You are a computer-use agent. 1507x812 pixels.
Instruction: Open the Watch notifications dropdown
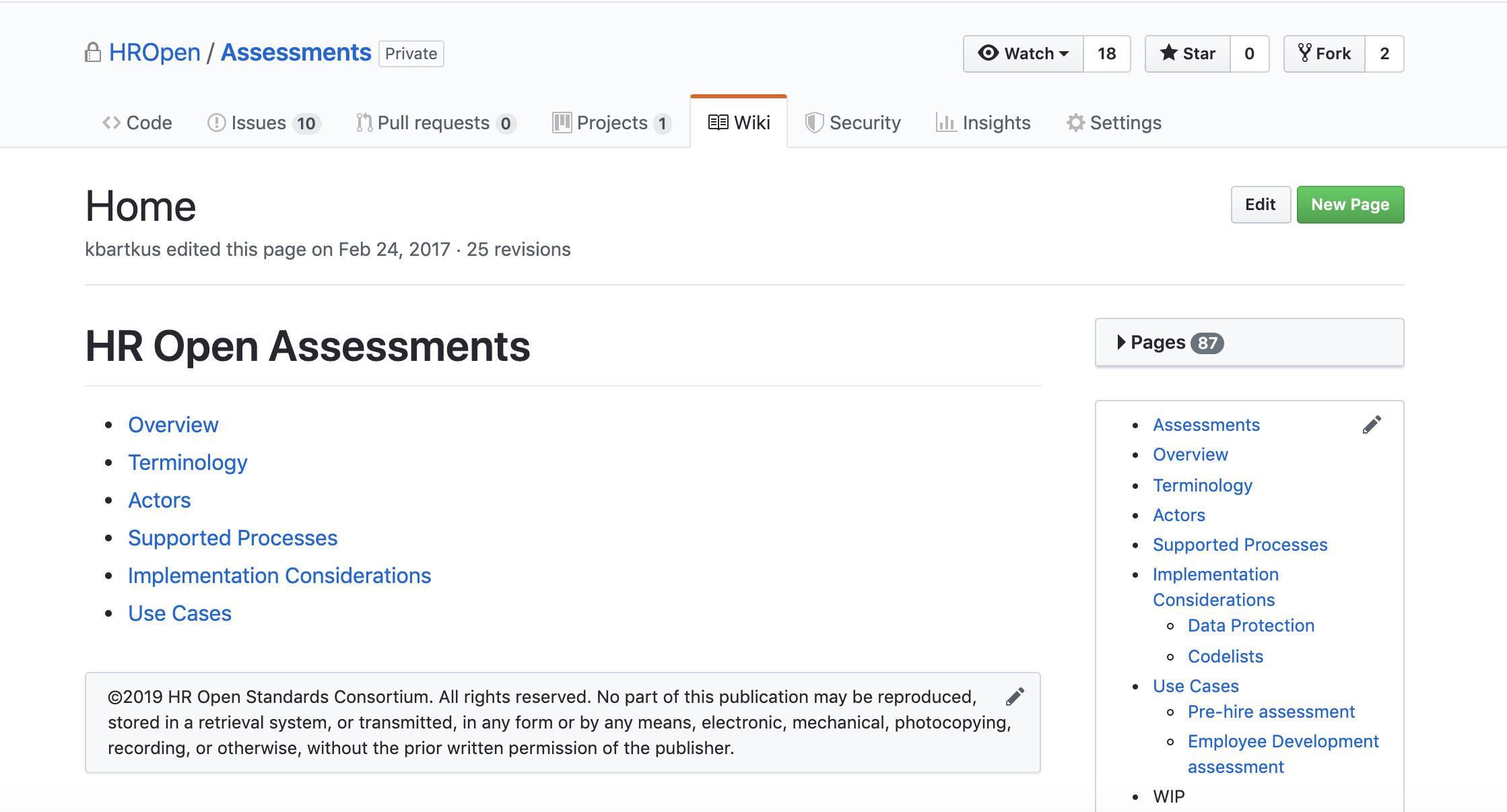[1024, 54]
